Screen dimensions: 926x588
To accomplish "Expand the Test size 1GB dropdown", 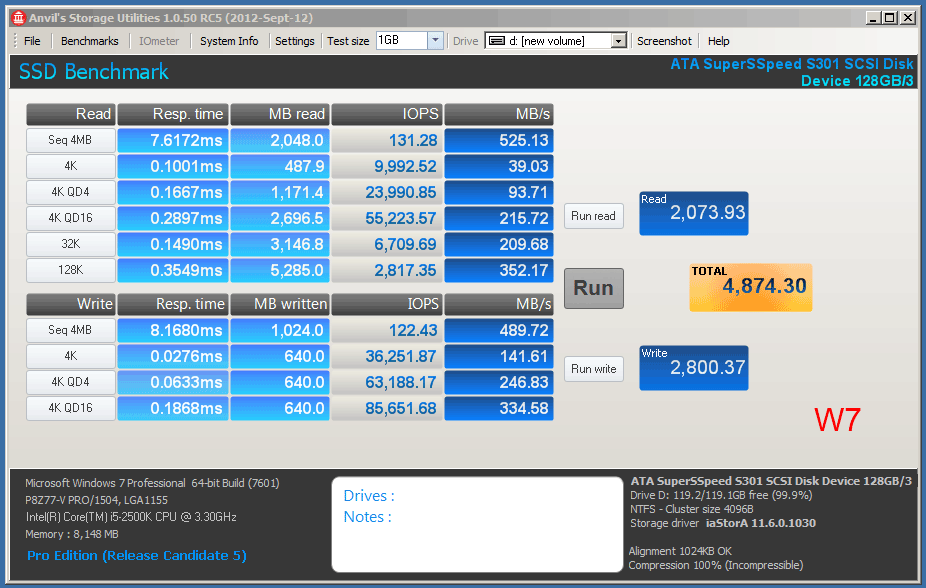I will tap(435, 41).
